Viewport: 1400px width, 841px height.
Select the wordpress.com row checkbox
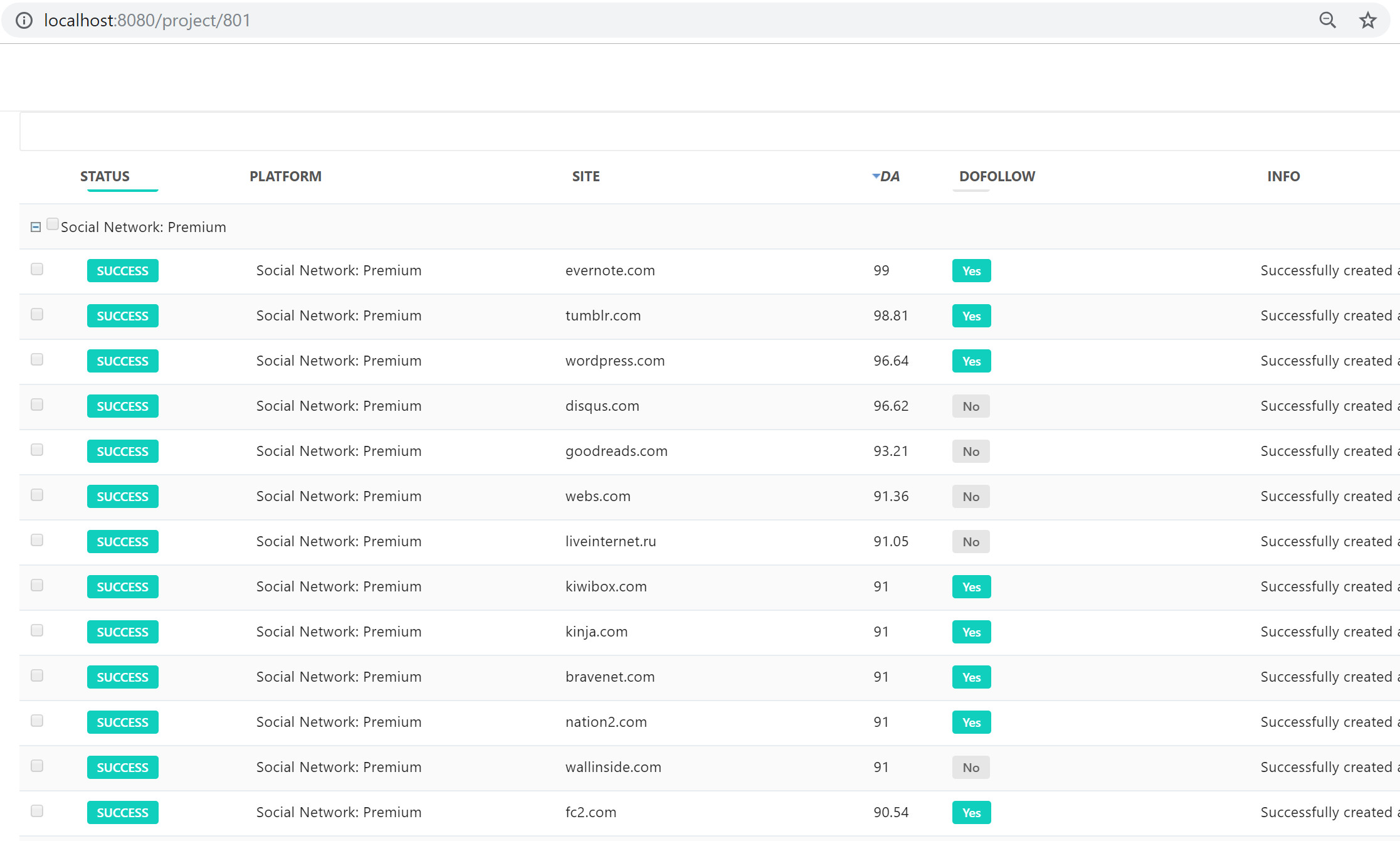(37, 359)
